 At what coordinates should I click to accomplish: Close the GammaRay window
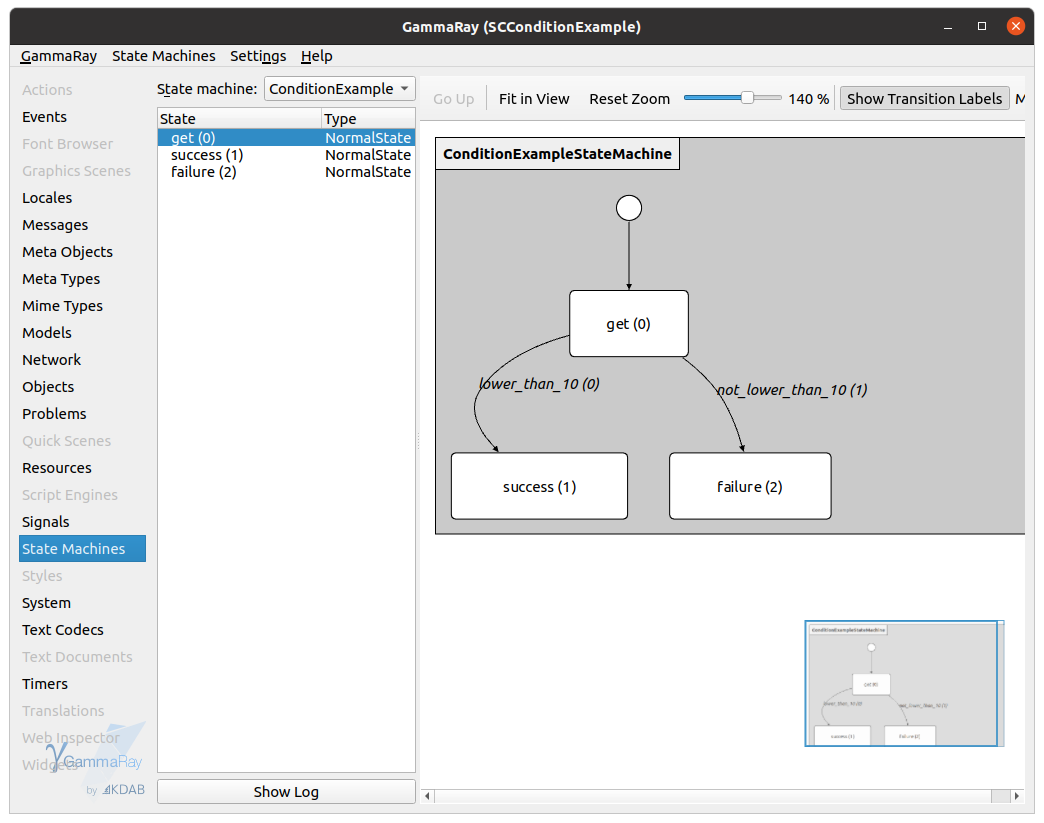1015,26
